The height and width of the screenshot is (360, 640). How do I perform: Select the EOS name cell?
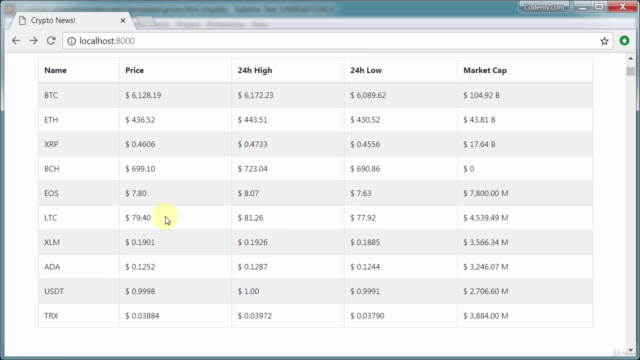[51, 193]
